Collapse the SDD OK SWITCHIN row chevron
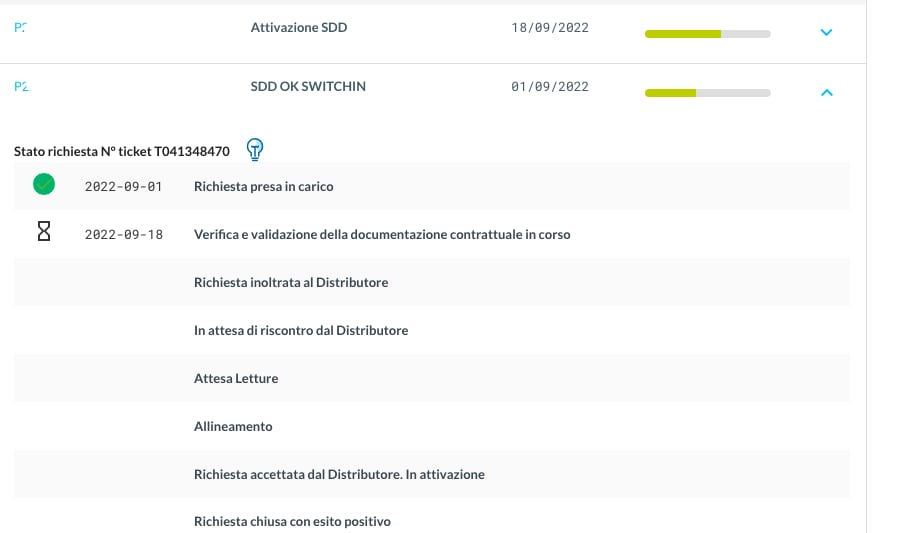898x533 pixels. click(826, 92)
